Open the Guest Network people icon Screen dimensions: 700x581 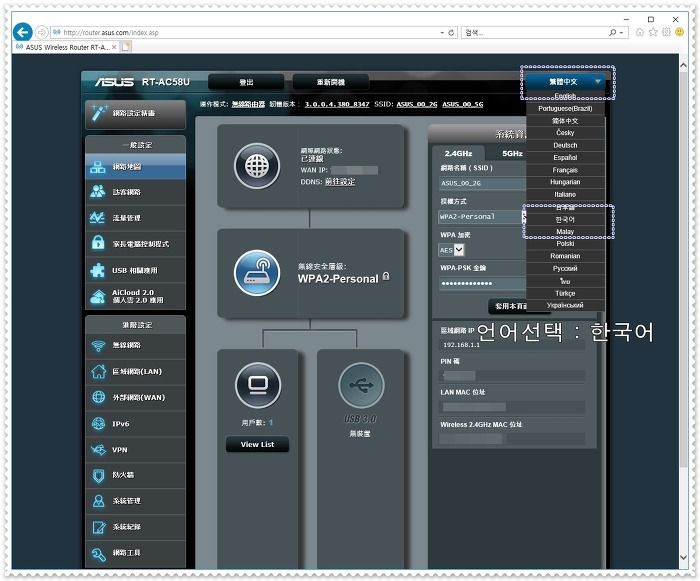[x=97, y=192]
